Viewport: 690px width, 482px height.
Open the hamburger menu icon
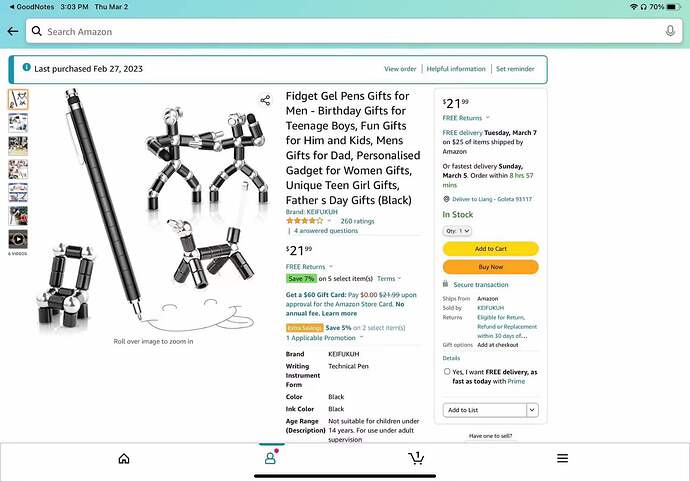coord(562,458)
